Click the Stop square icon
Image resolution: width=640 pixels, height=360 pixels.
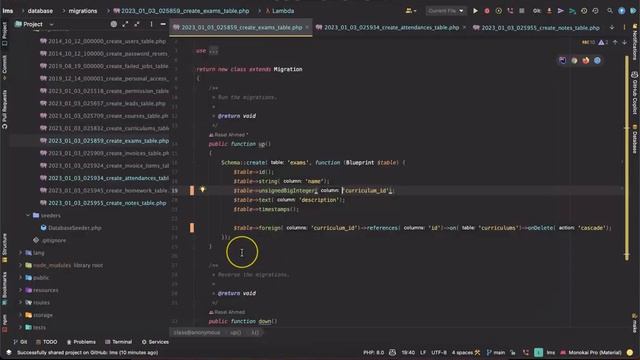tap(522, 11)
